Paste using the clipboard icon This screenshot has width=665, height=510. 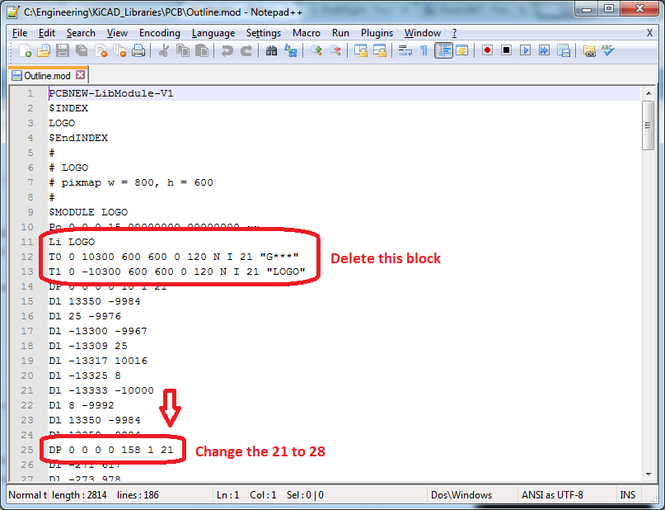[x=202, y=51]
